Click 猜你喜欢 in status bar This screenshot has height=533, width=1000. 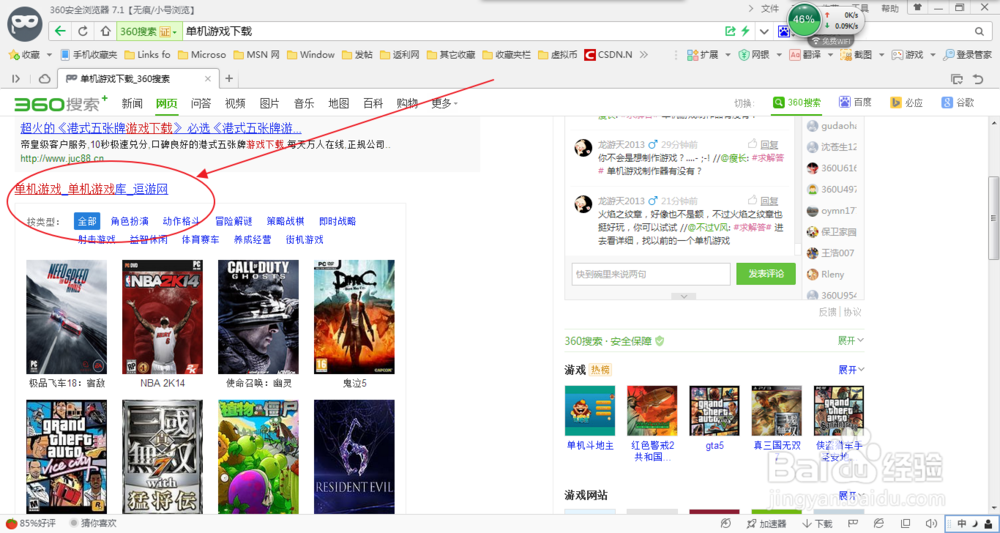[92, 523]
